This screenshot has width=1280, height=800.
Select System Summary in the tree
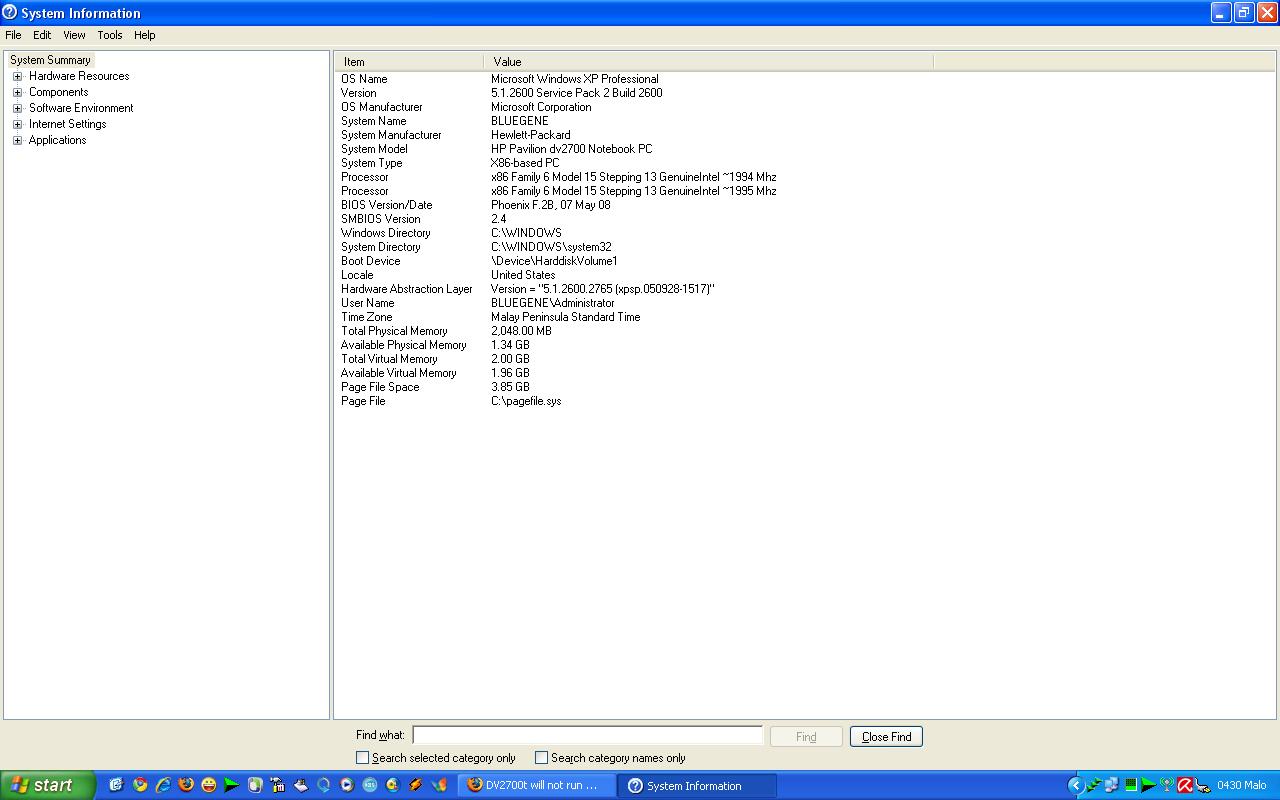click(50, 60)
